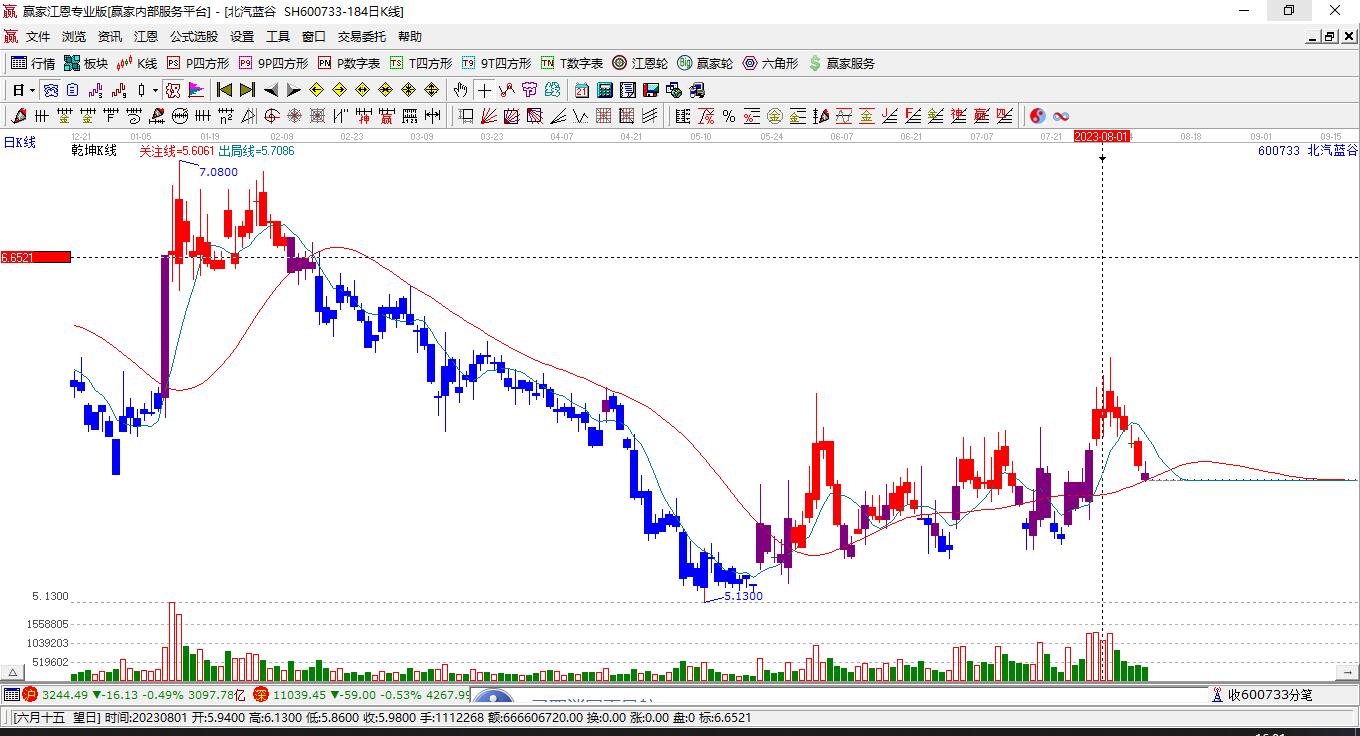This screenshot has height=736, width=1360.
Task: Open the 交易委托 menu
Action: [x=361, y=36]
